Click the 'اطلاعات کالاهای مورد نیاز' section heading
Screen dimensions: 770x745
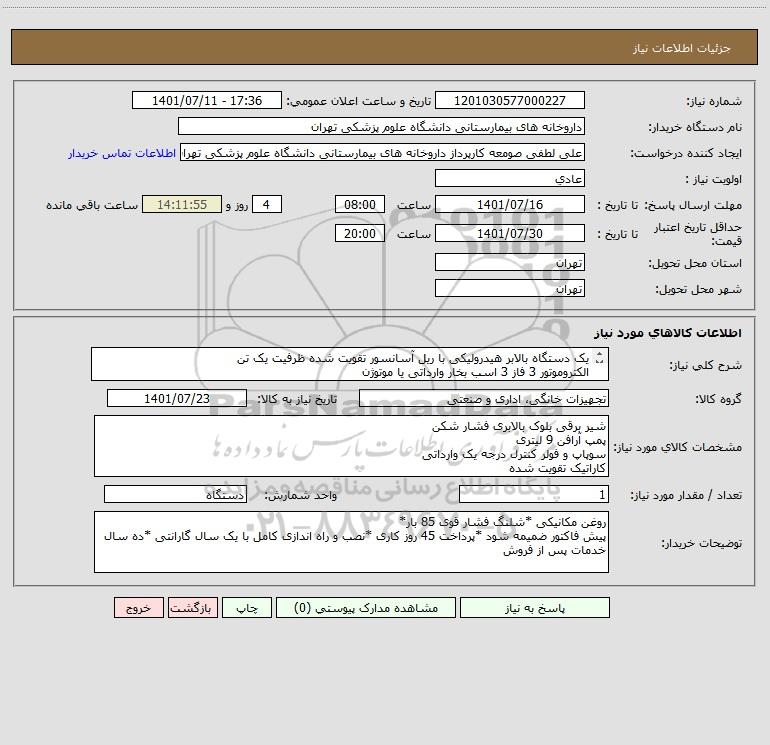(668, 333)
